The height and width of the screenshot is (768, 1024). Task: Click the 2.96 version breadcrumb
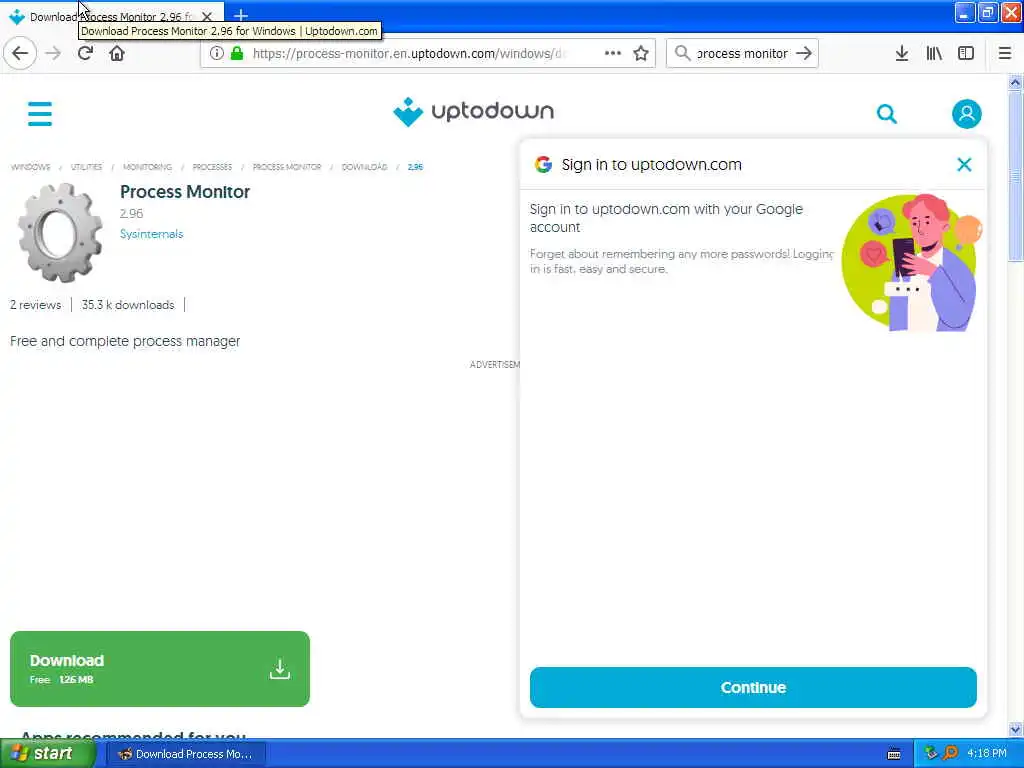tap(415, 167)
